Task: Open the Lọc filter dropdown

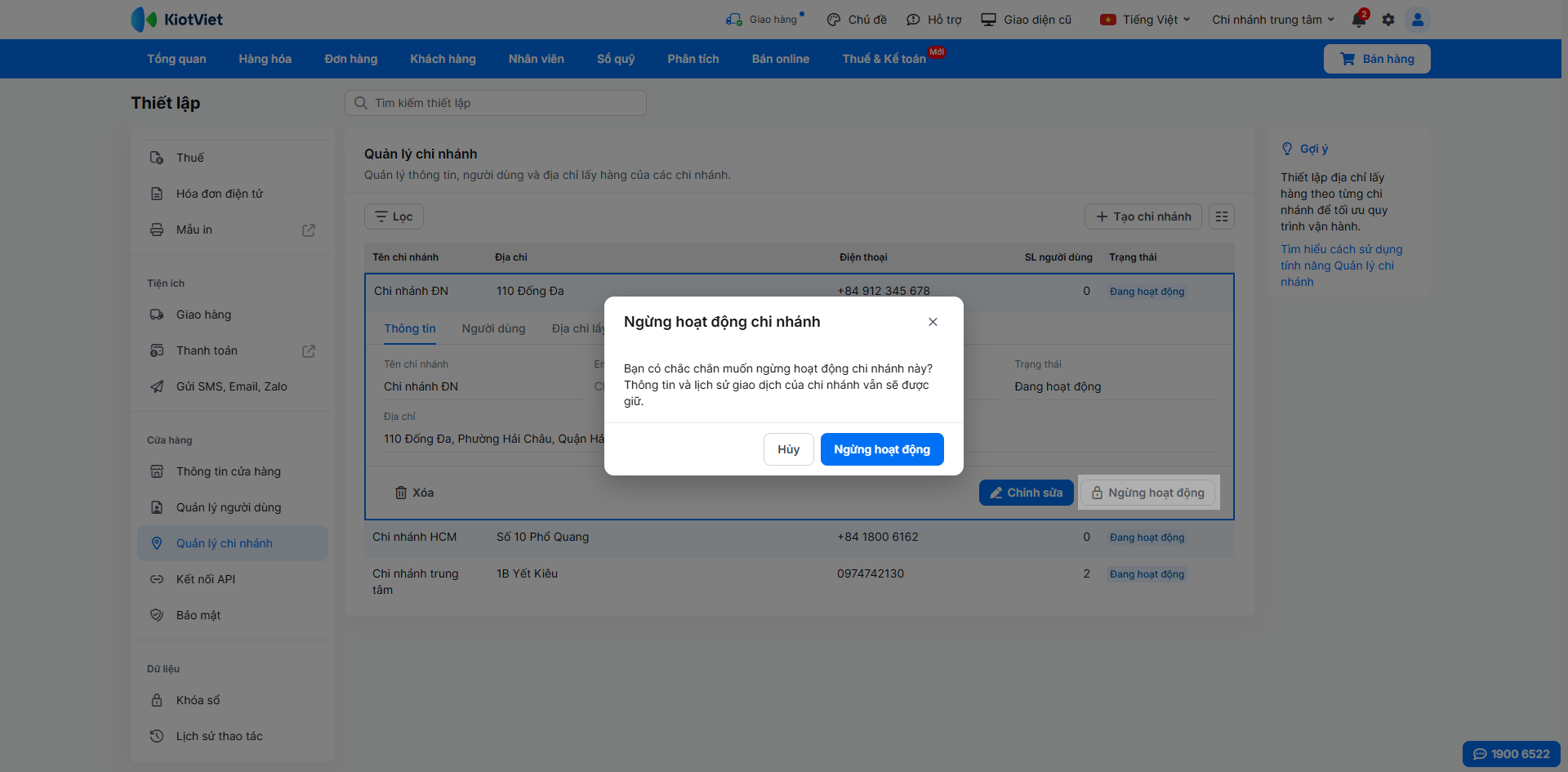Action: coord(394,216)
